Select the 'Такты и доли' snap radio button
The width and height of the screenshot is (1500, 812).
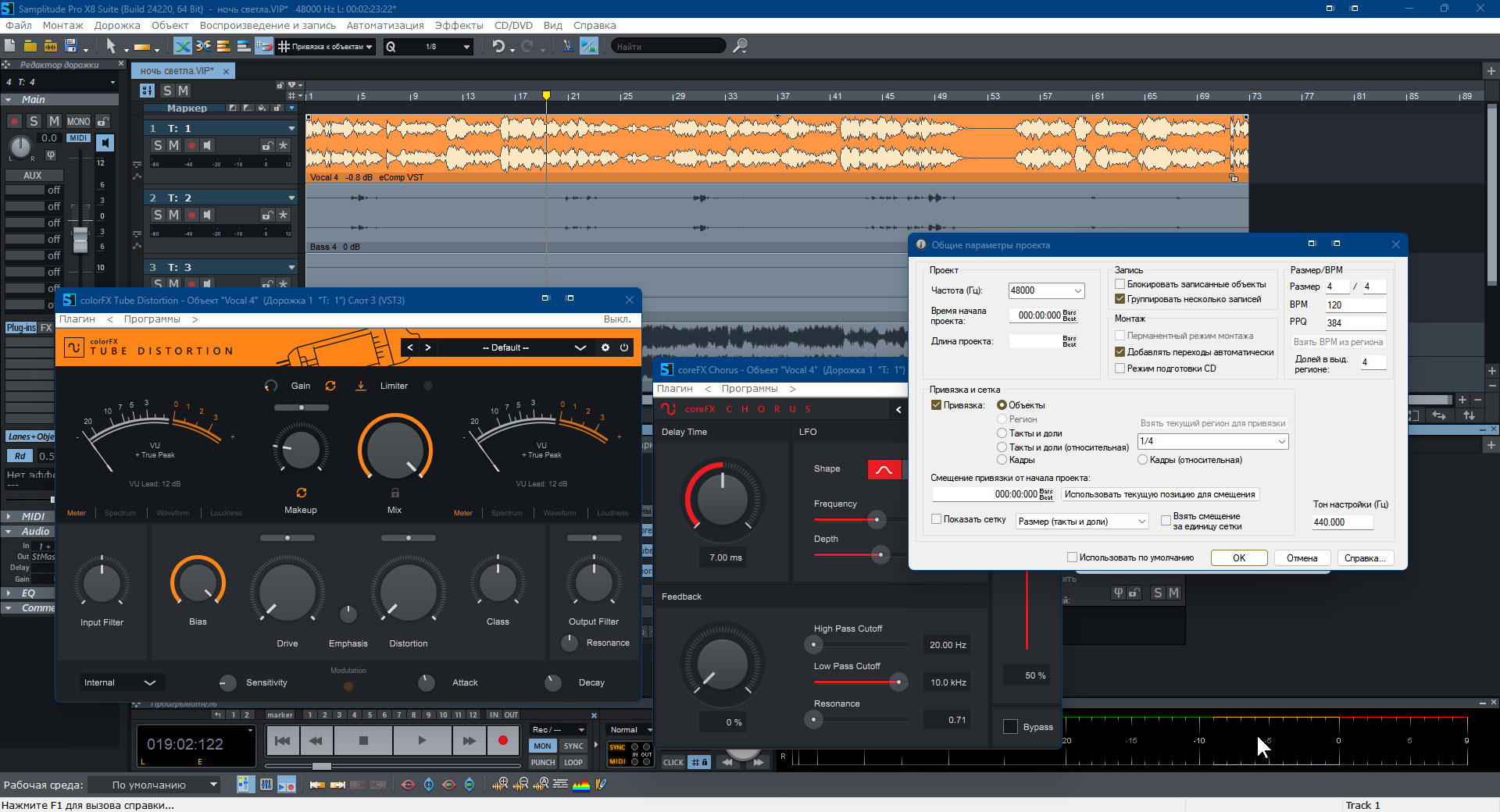[1002, 433]
